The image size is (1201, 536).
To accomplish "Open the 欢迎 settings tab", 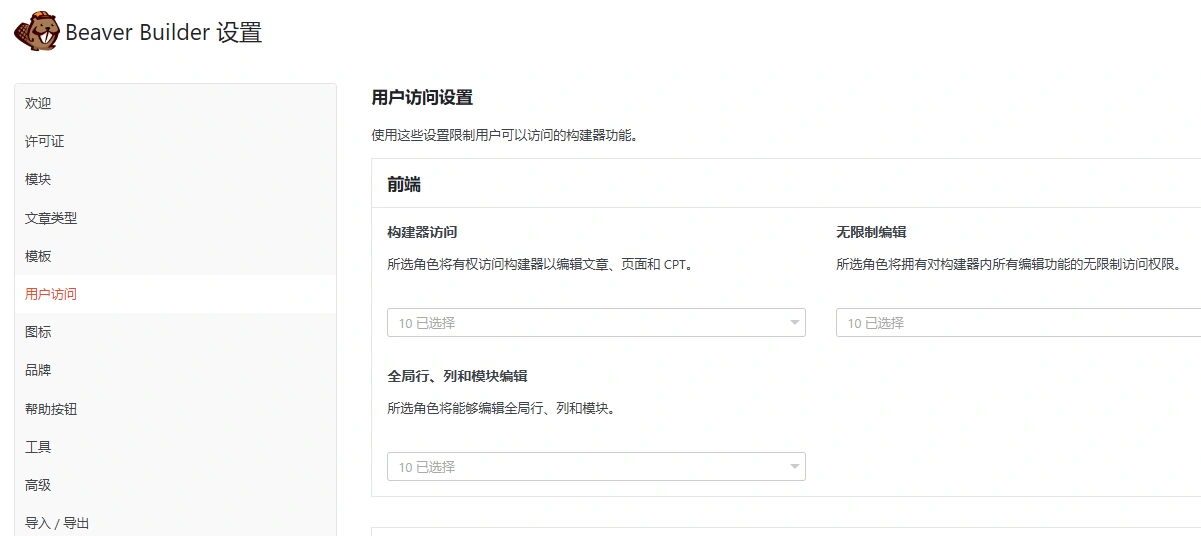I will (176, 103).
